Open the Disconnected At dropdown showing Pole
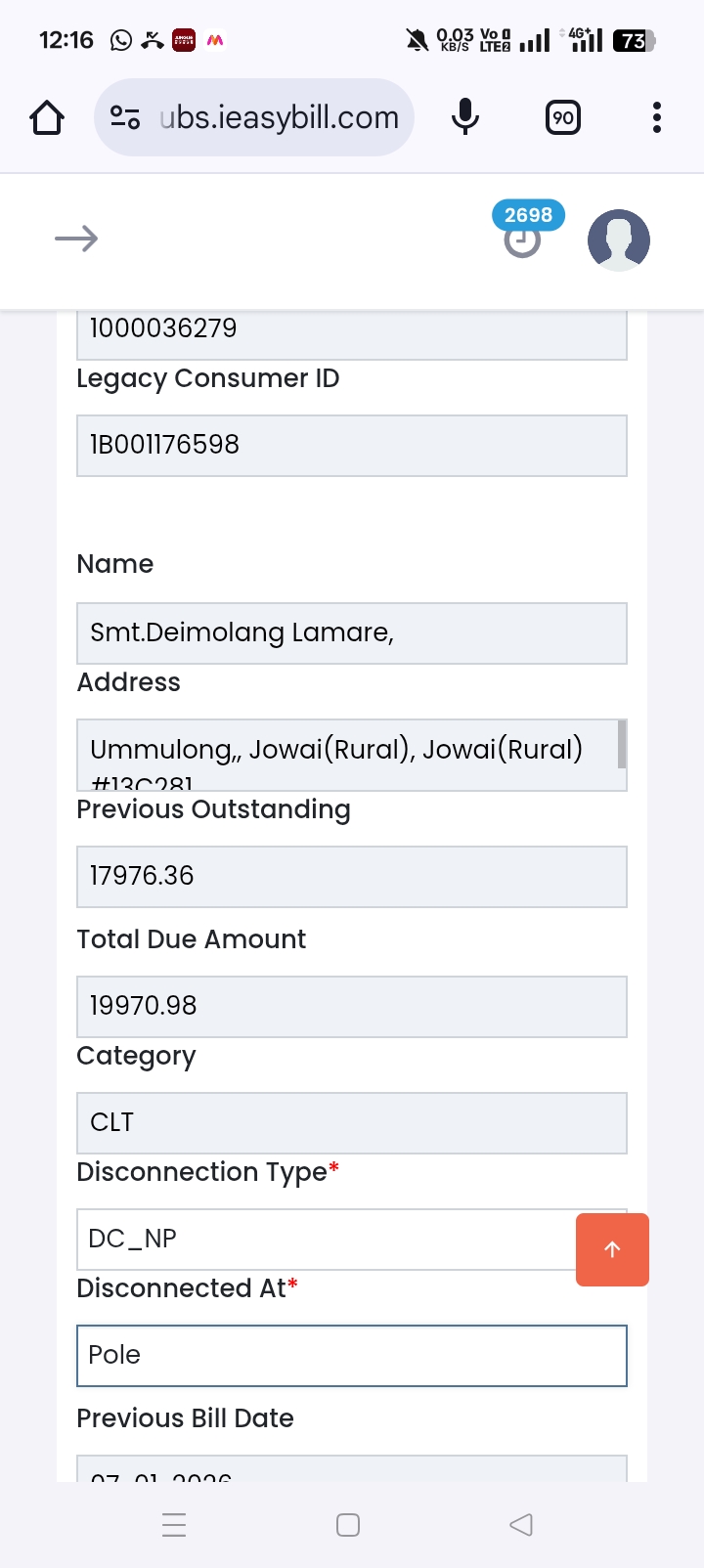 click(352, 1355)
